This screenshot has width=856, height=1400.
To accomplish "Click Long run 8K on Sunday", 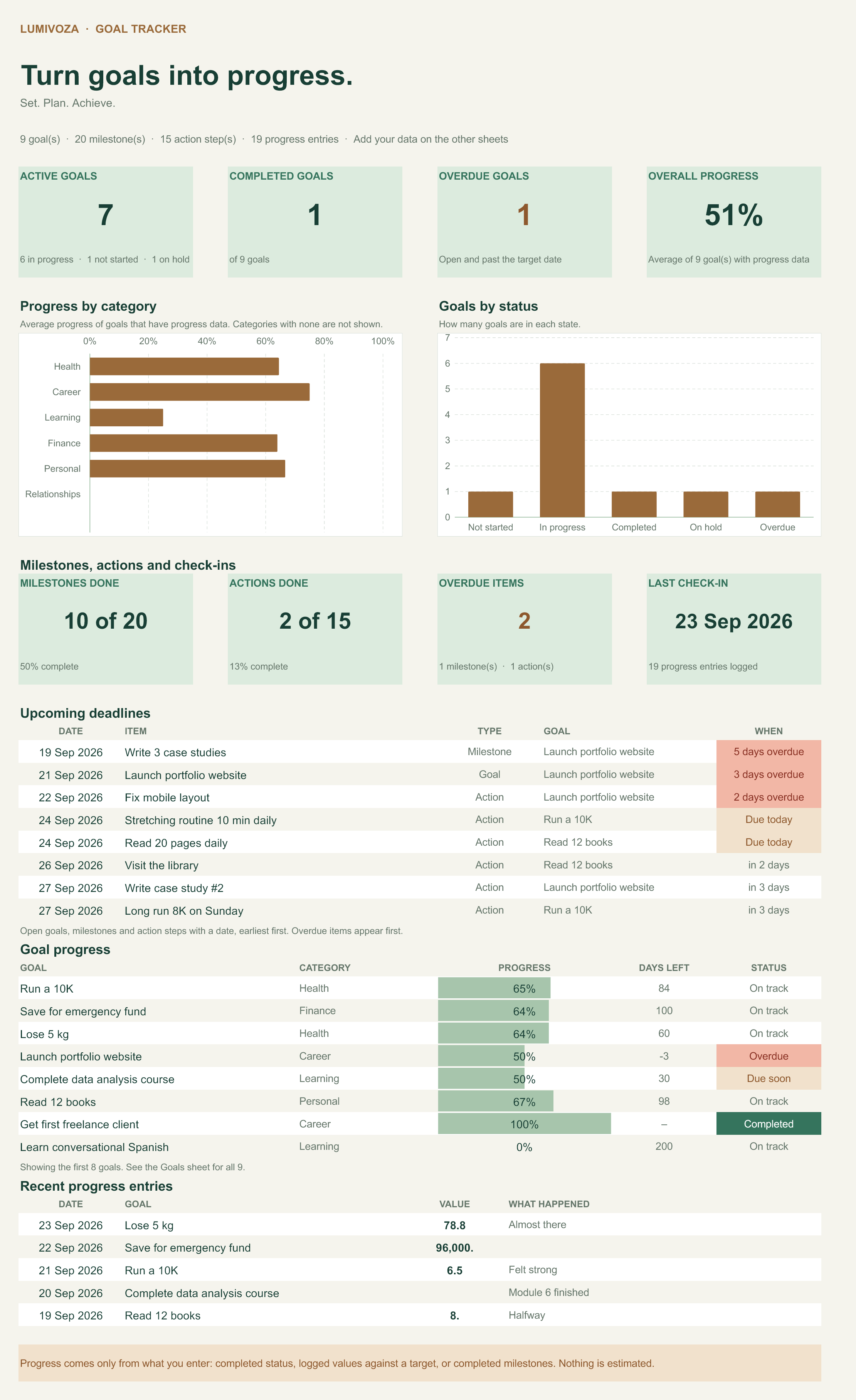I will click(x=184, y=911).
